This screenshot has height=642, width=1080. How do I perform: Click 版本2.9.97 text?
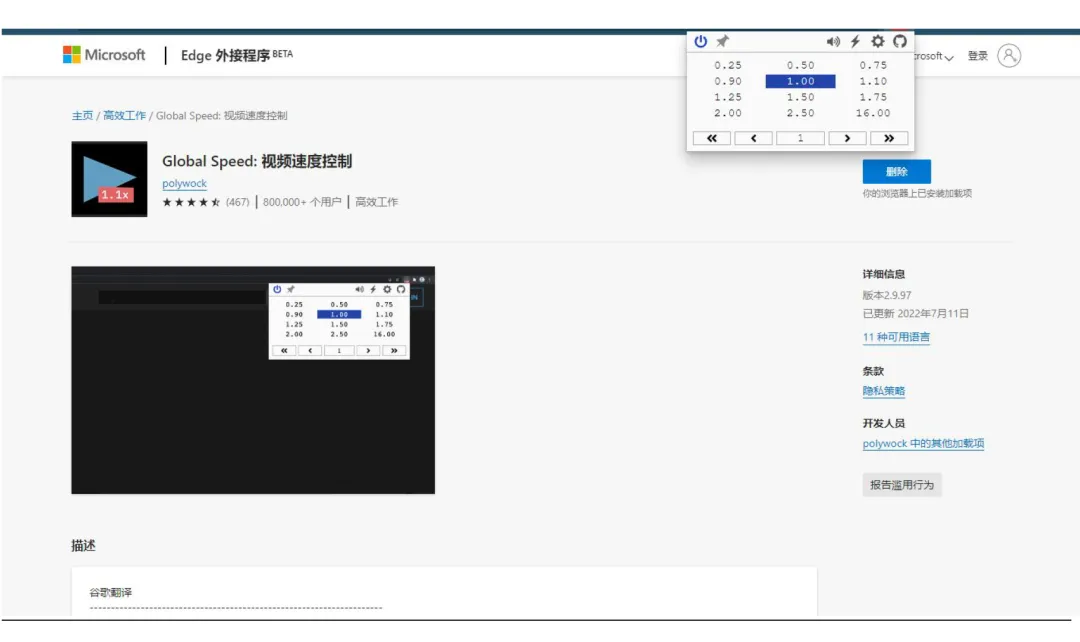click(x=887, y=295)
